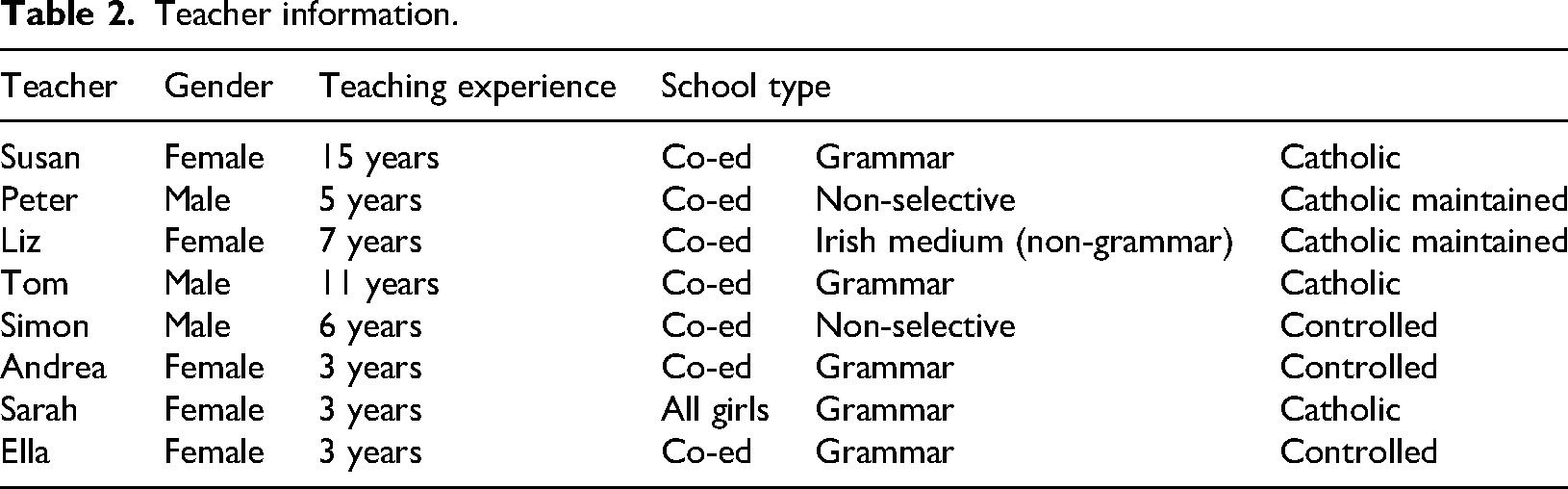Select the teacher name Ella
The width and height of the screenshot is (1568, 489).
tap(24, 451)
